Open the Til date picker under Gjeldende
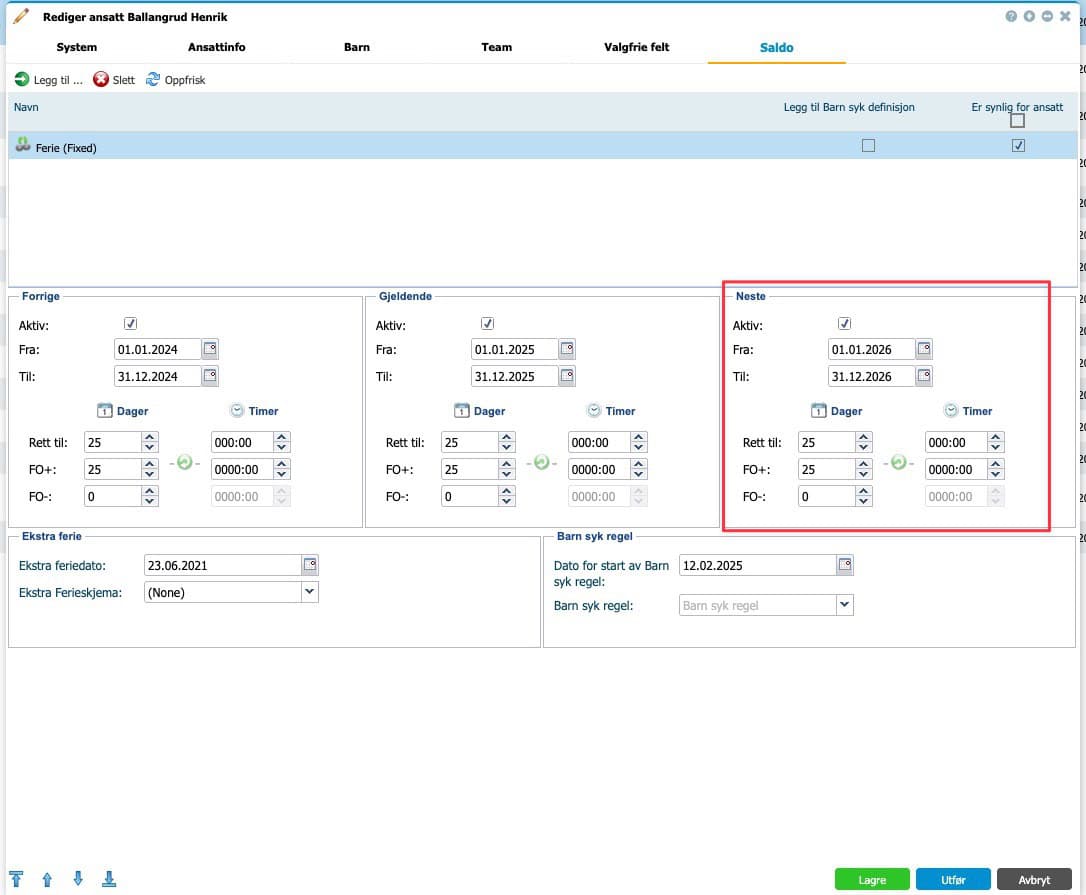 568,376
